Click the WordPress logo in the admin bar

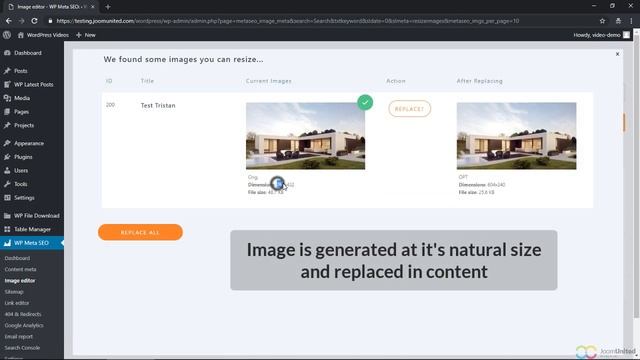[x=7, y=35]
